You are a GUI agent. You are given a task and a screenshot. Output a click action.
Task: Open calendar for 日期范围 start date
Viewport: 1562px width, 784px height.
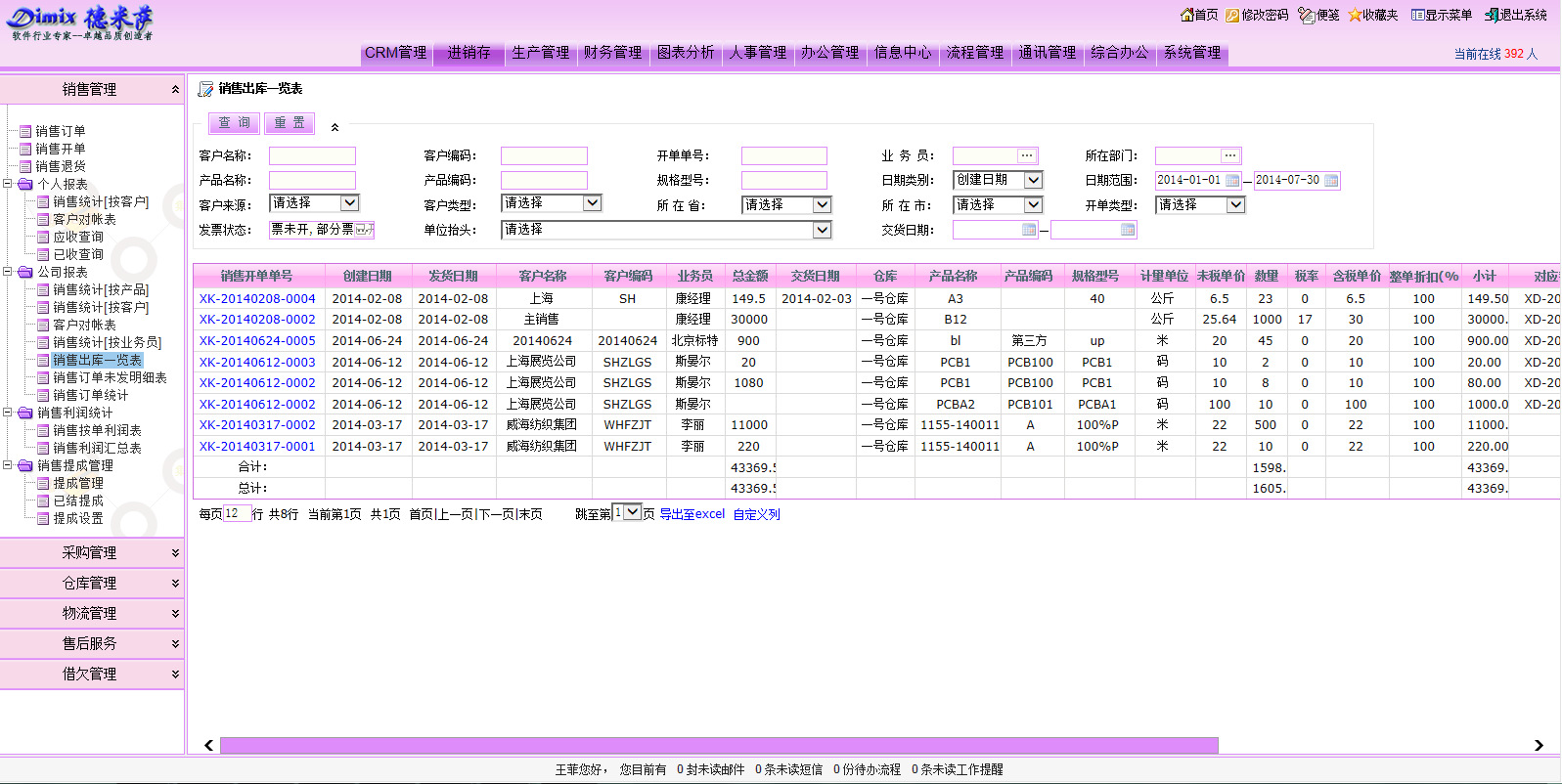pos(1232,181)
